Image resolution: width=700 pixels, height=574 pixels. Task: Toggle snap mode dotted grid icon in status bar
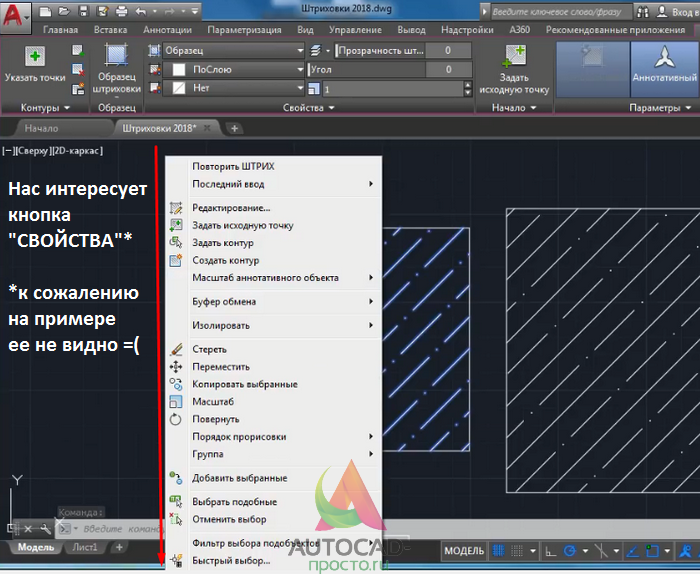point(517,551)
